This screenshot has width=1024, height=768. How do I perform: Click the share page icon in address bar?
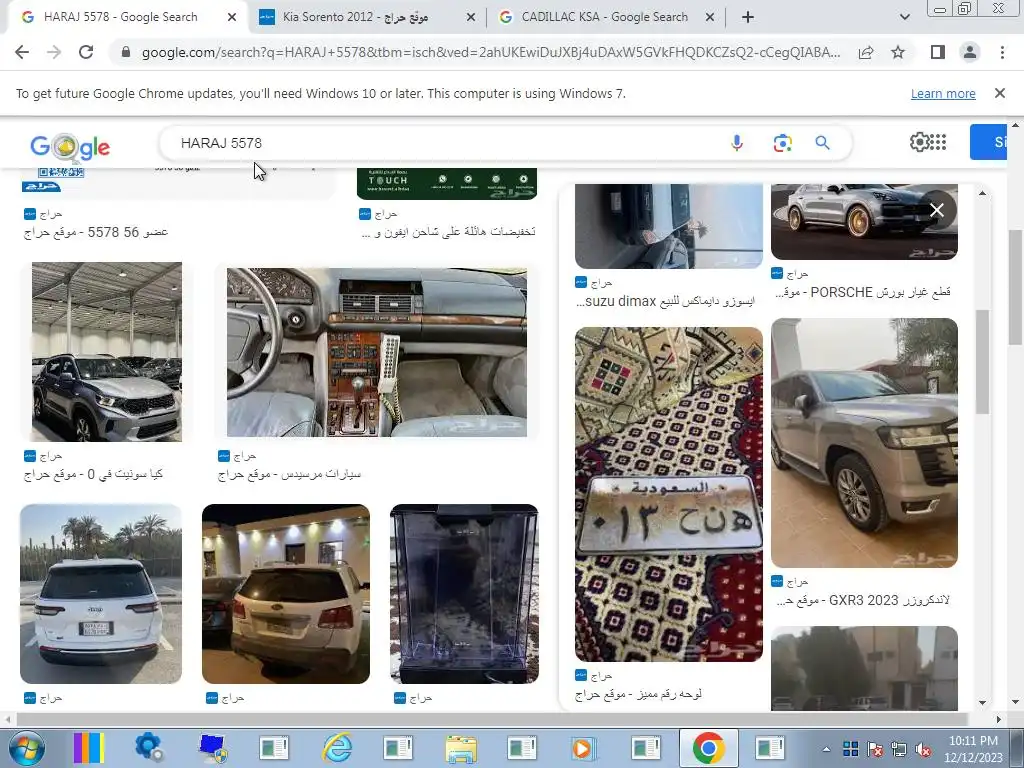(866, 52)
